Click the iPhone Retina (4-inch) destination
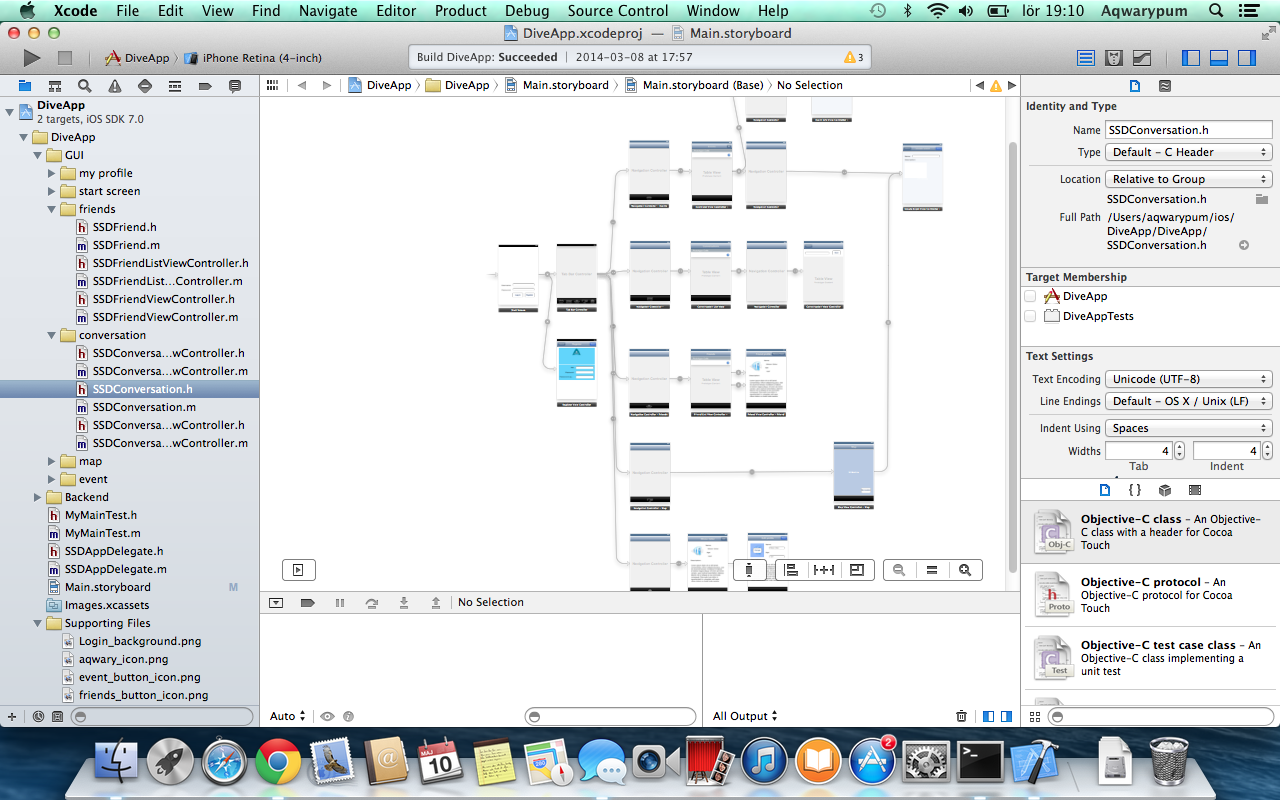The width and height of the screenshot is (1280, 800). (x=253, y=58)
